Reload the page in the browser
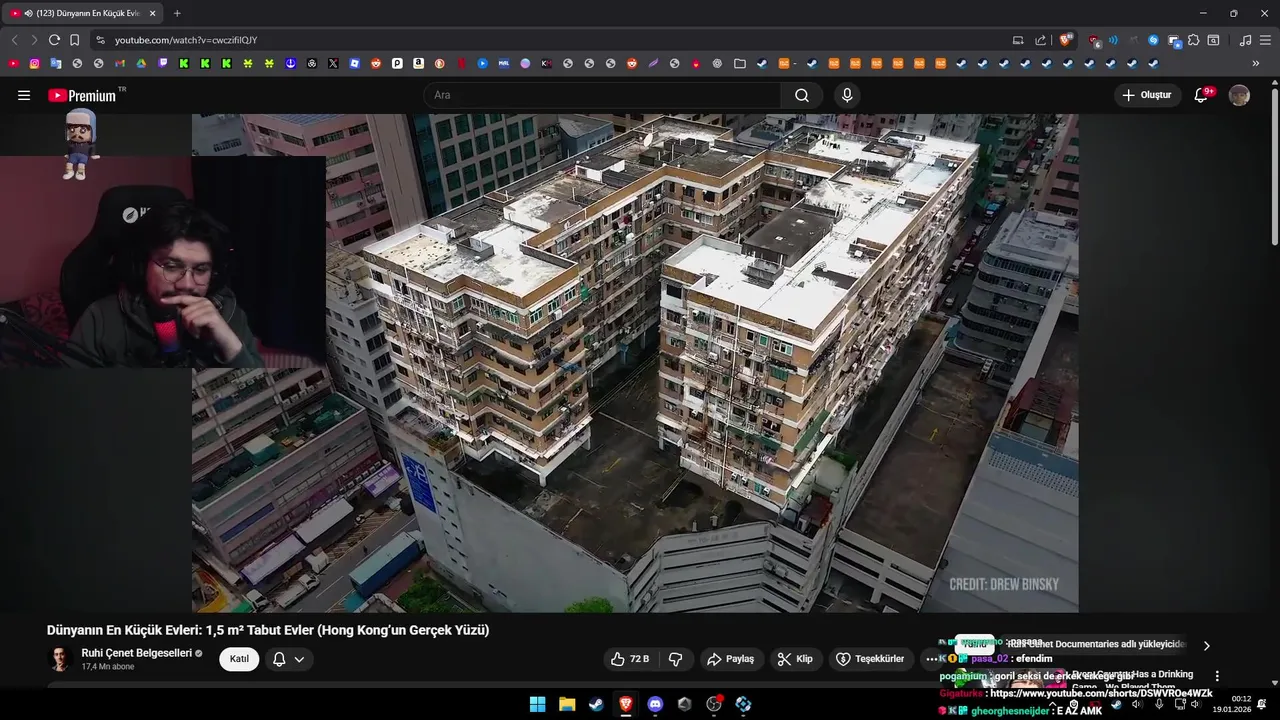 click(54, 40)
